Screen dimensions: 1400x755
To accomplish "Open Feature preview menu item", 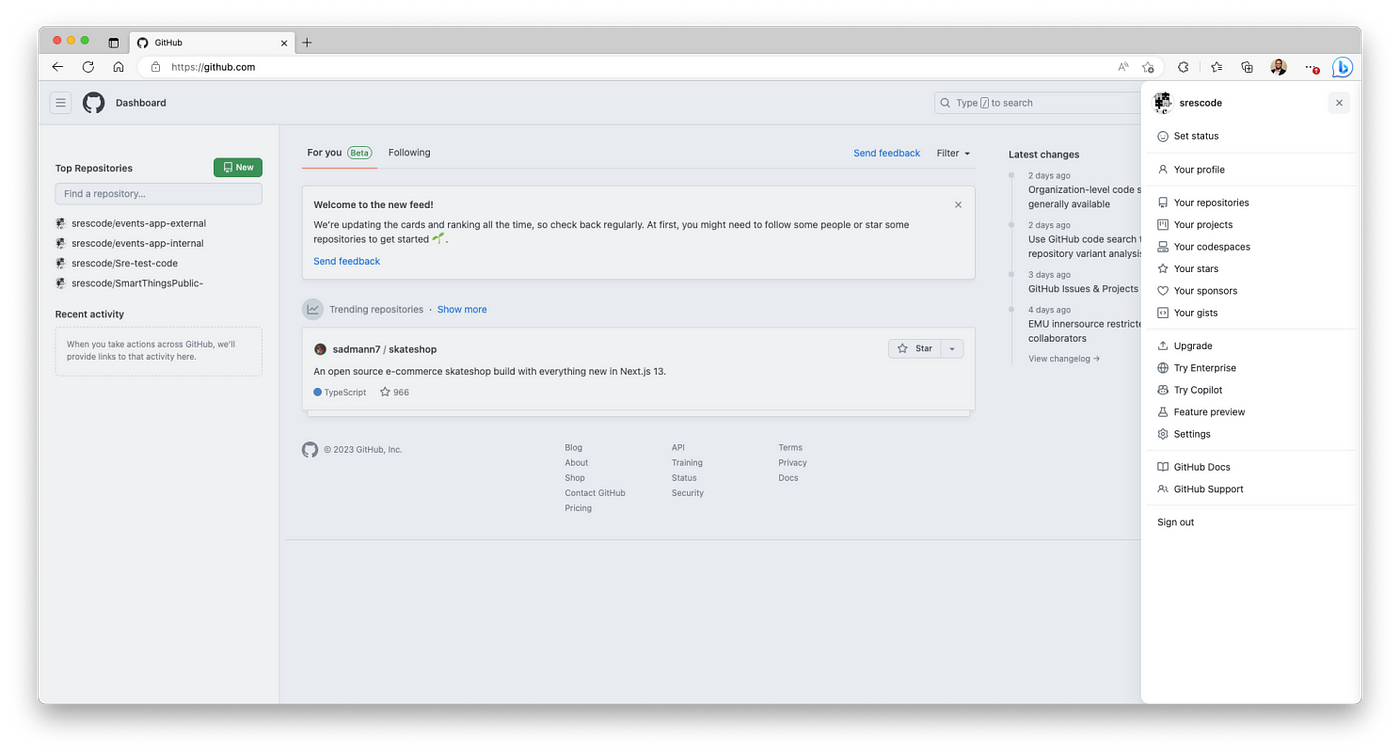I will 1248,412.
